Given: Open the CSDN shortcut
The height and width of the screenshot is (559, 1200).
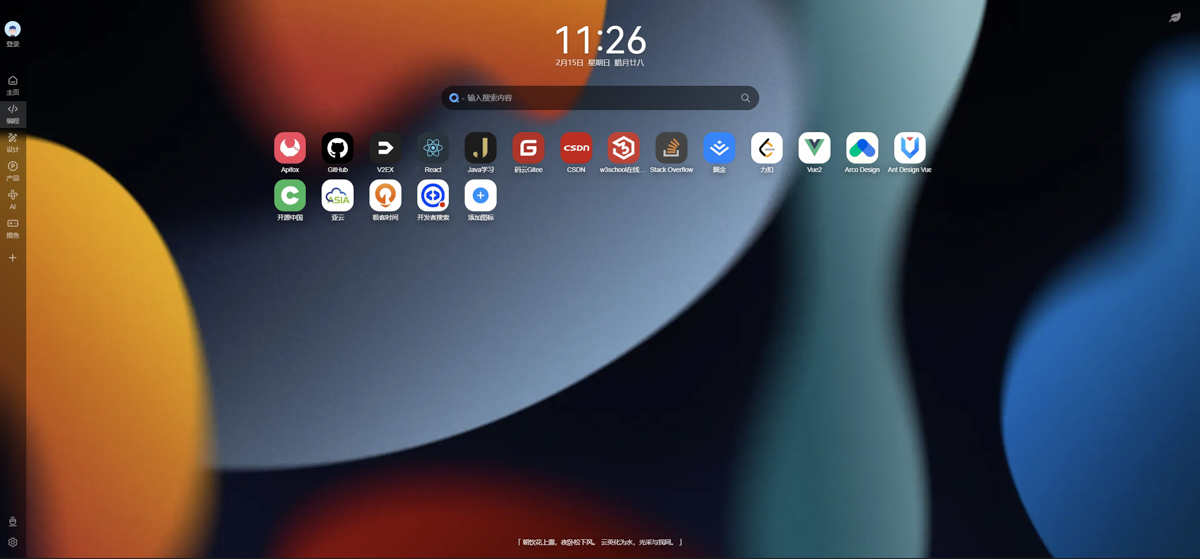Looking at the screenshot, I should pyautogui.click(x=576, y=148).
